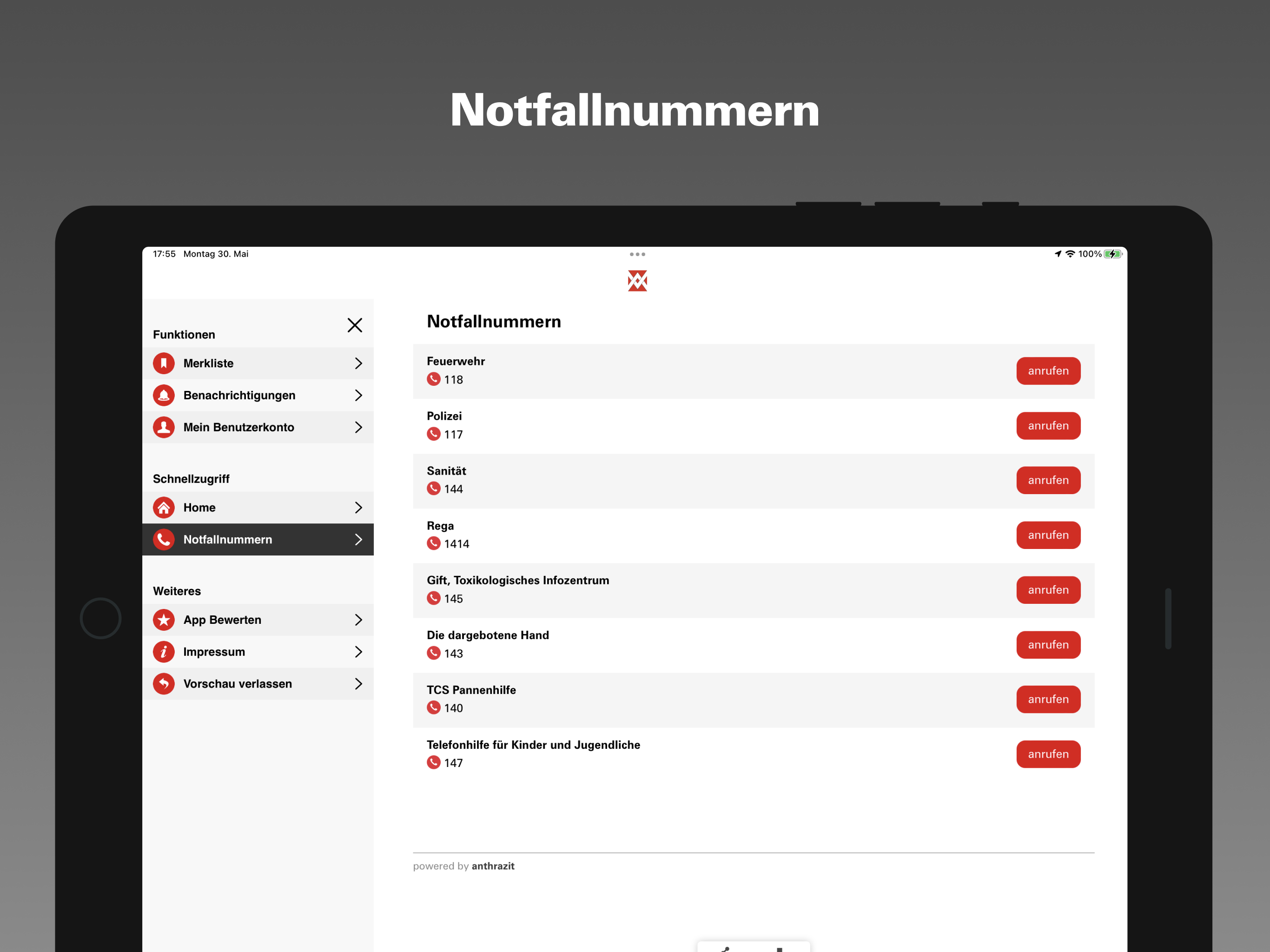
Task: Expand Merkliste using its chevron
Action: (x=358, y=364)
